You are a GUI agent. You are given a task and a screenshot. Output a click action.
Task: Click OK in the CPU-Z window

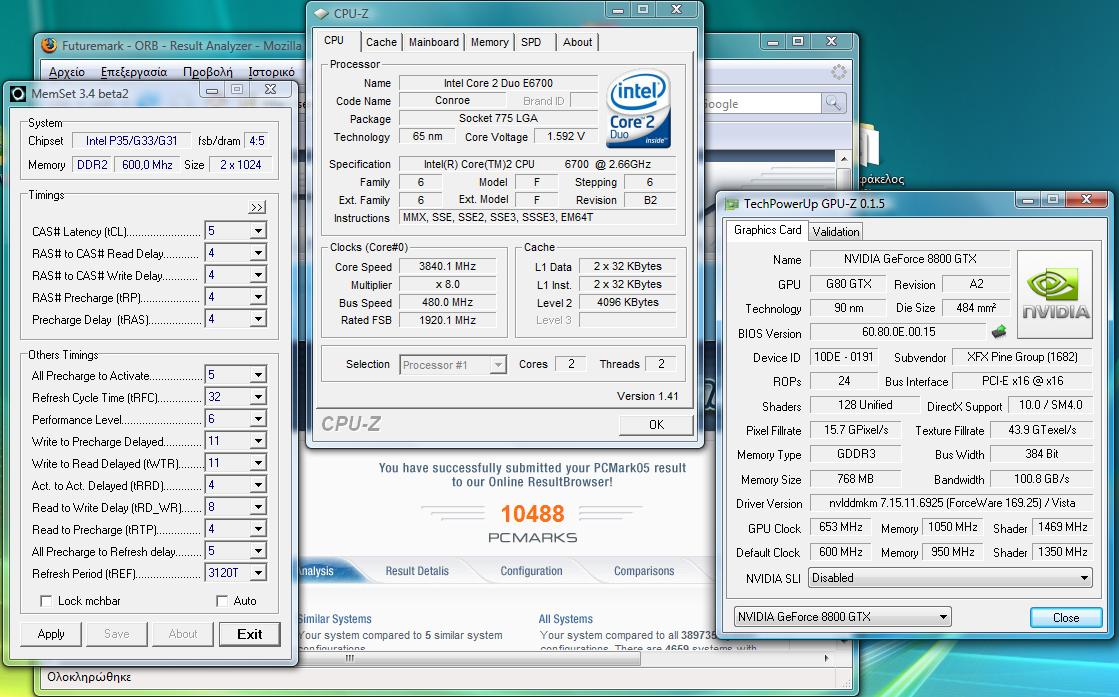coord(656,424)
